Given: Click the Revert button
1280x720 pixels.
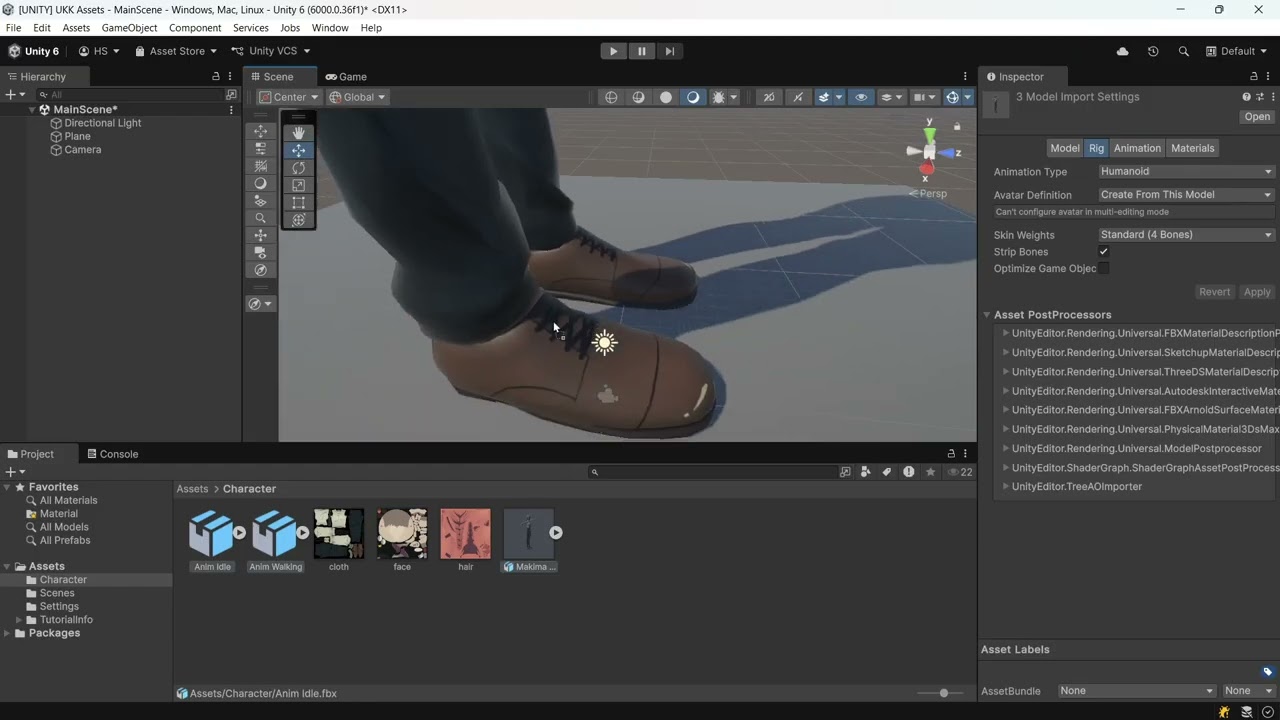Looking at the screenshot, I should pos(1214,292).
